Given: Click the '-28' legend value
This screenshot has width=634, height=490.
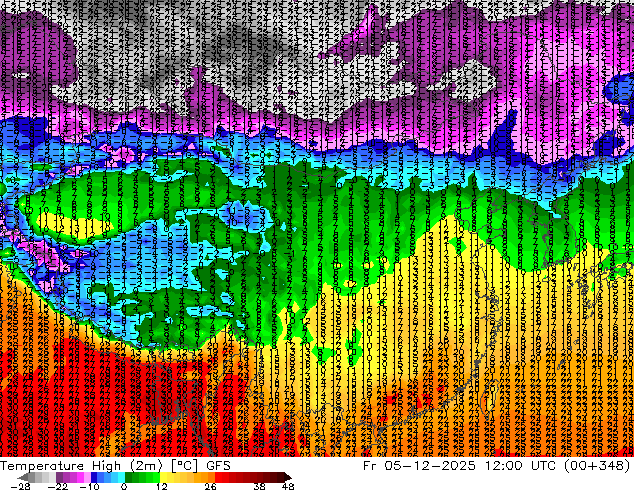Looking at the screenshot, I should click(20, 486).
